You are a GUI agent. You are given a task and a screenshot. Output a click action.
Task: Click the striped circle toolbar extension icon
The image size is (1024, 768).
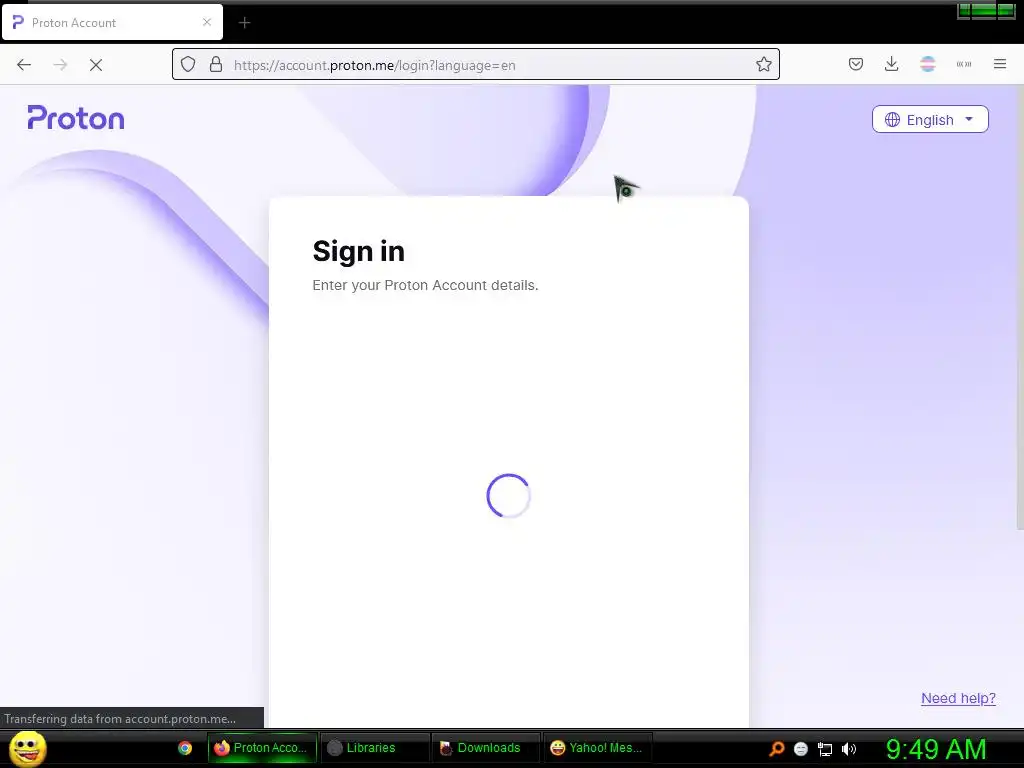click(928, 64)
